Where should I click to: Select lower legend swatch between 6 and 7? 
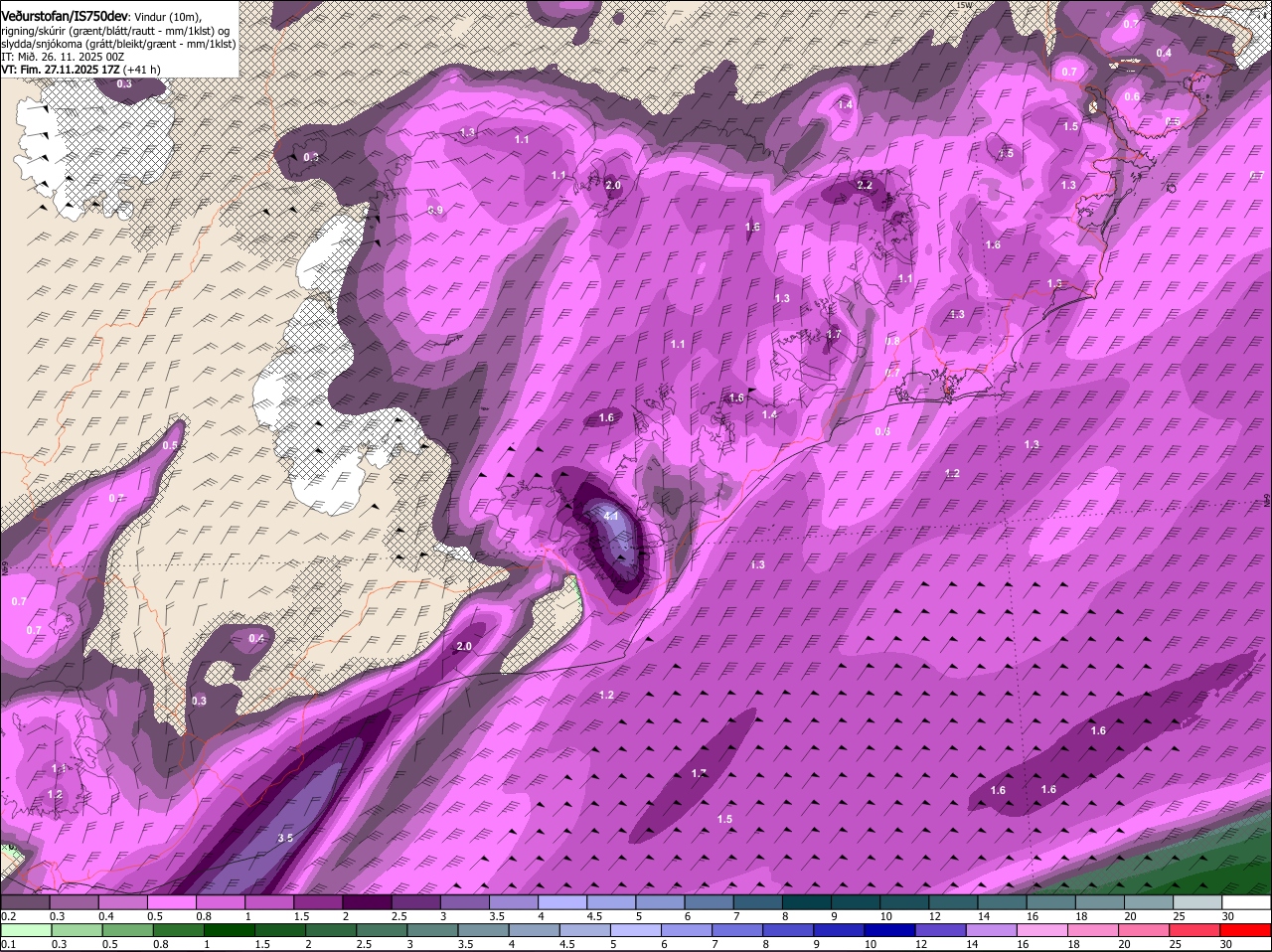coord(688,930)
